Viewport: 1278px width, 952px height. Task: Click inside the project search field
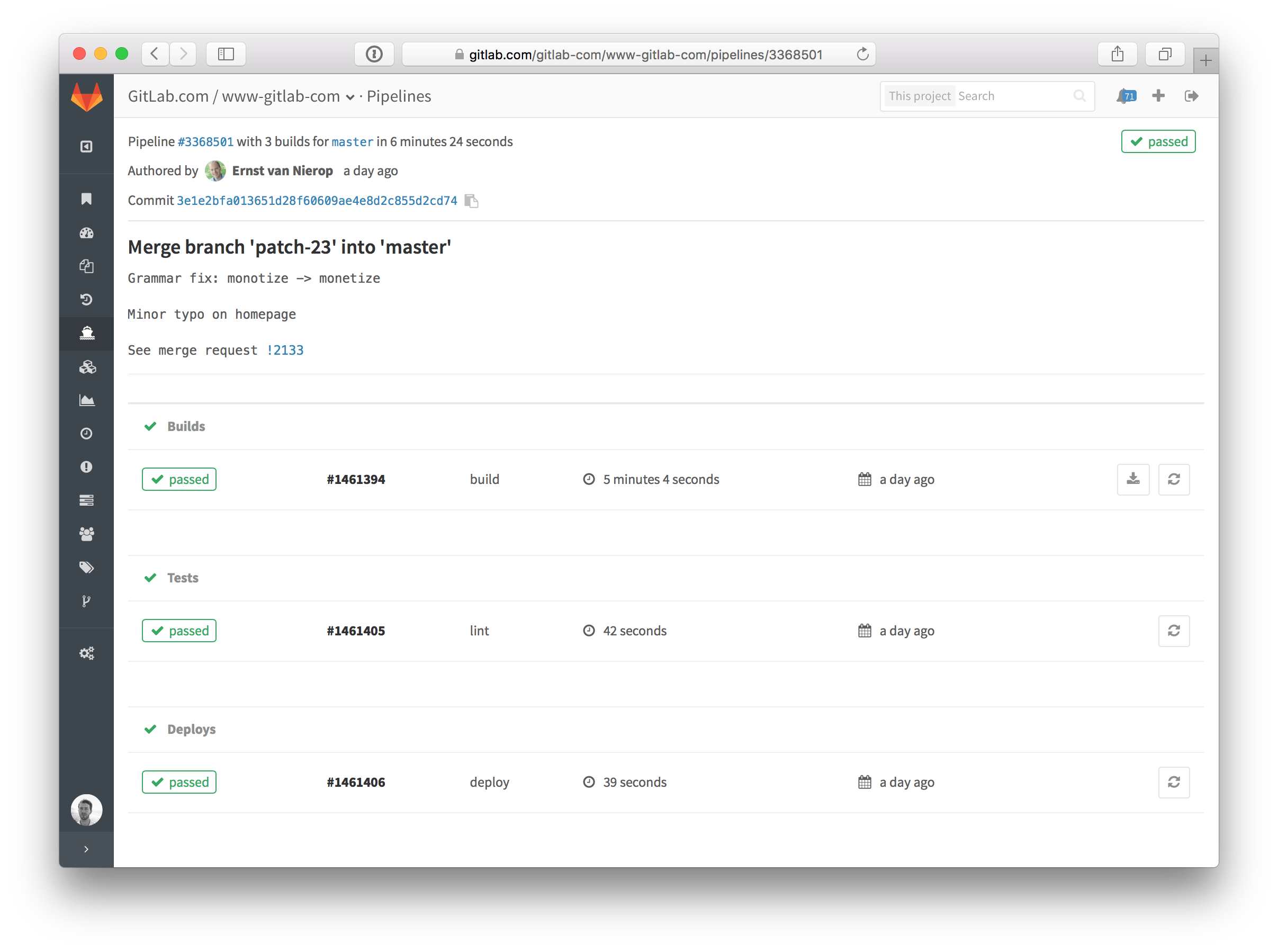point(1014,96)
